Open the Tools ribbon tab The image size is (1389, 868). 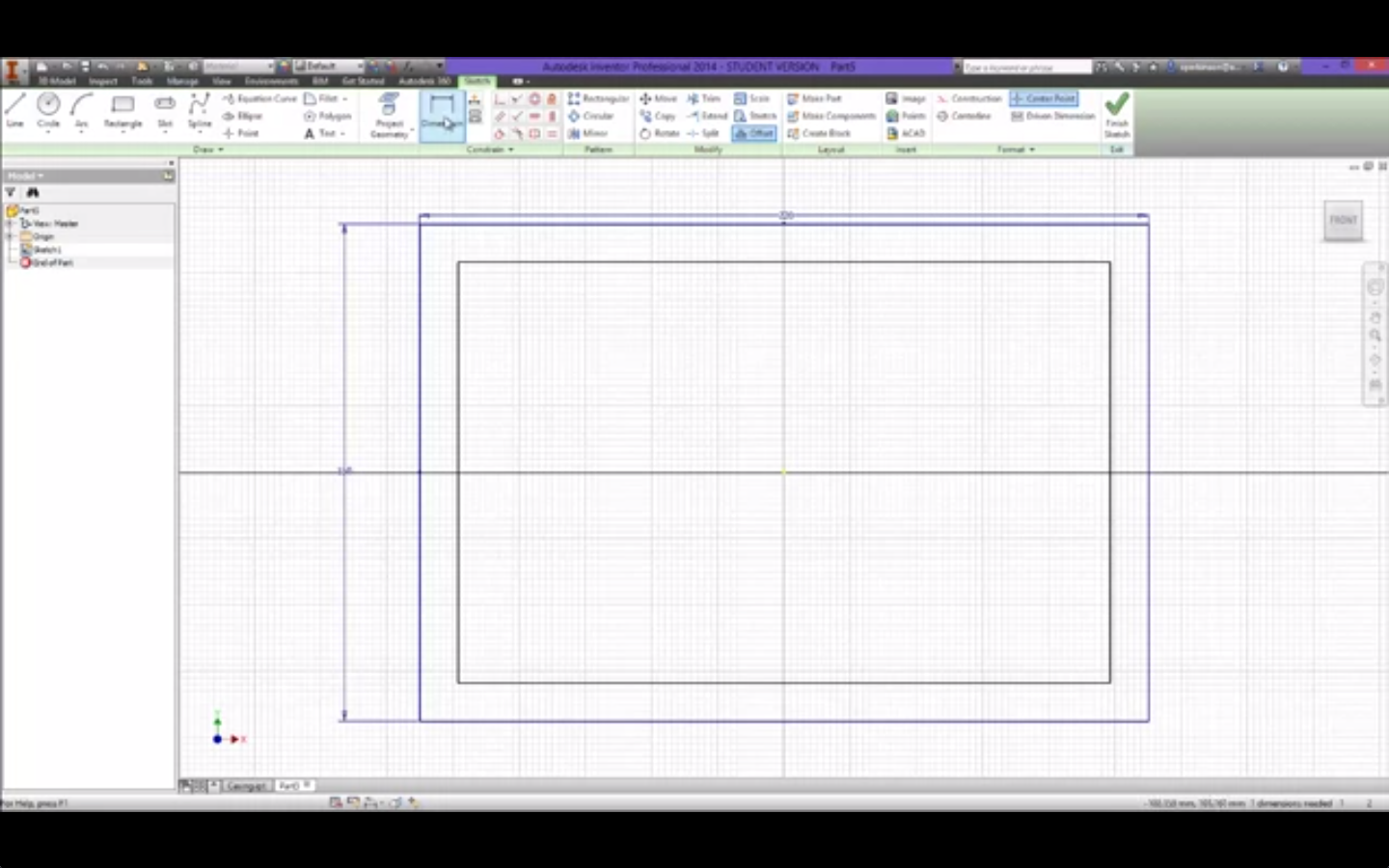click(x=142, y=81)
